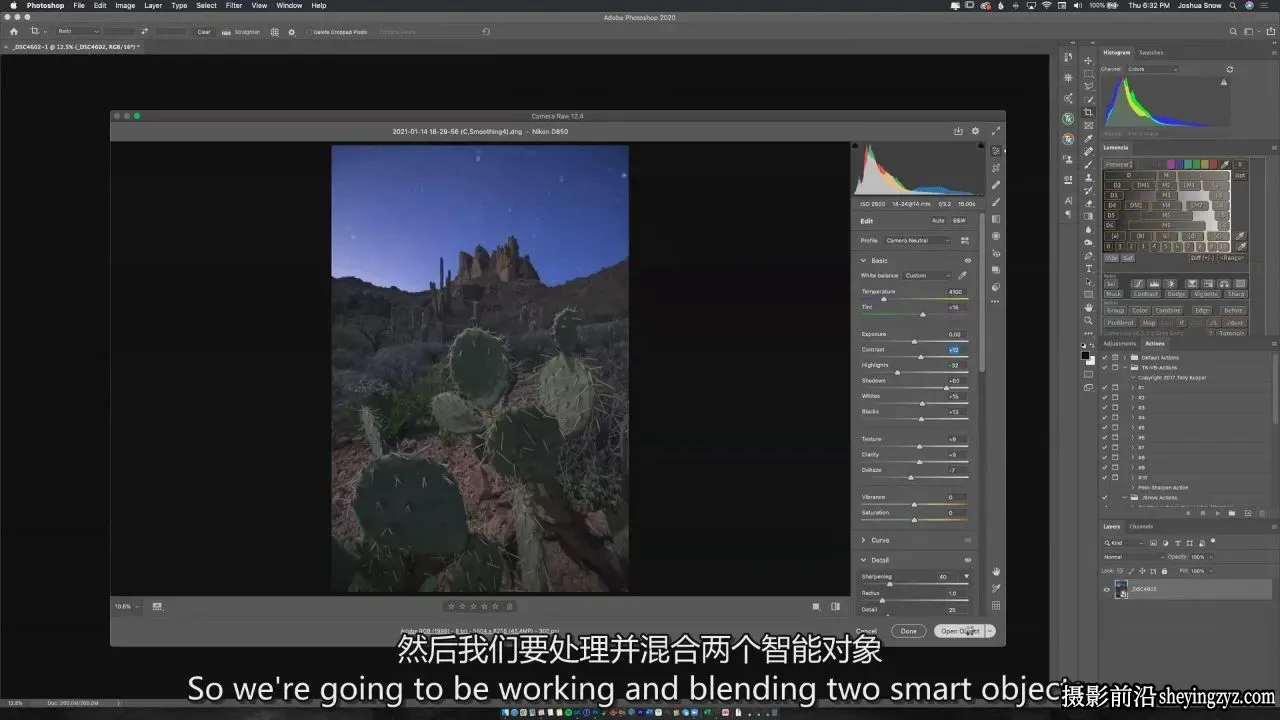Toggle dialog box for action #1
The height and width of the screenshot is (720, 1280).
coord(1115,387)
